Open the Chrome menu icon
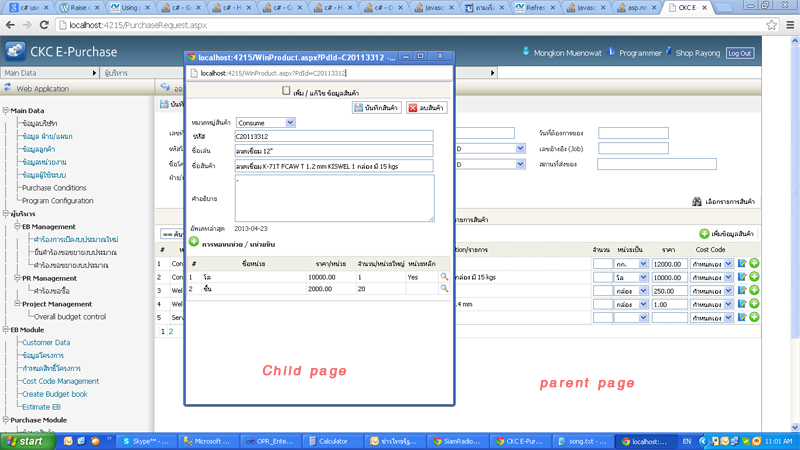 coord(790,24)
